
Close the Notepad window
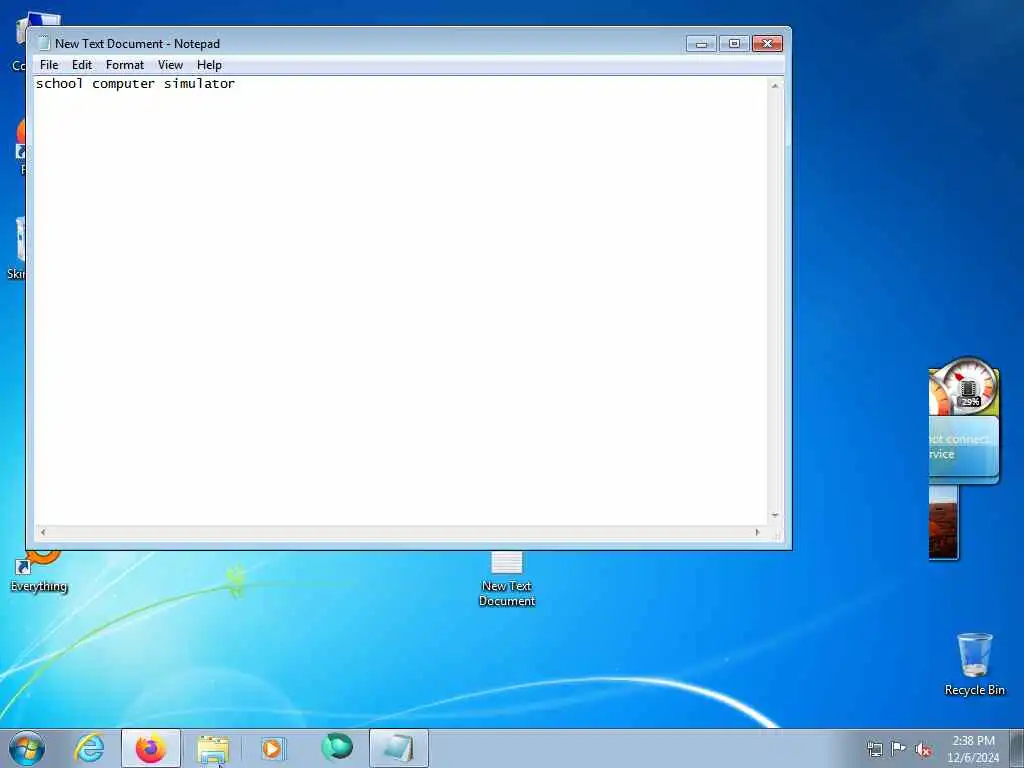click(x=767, y=44)
